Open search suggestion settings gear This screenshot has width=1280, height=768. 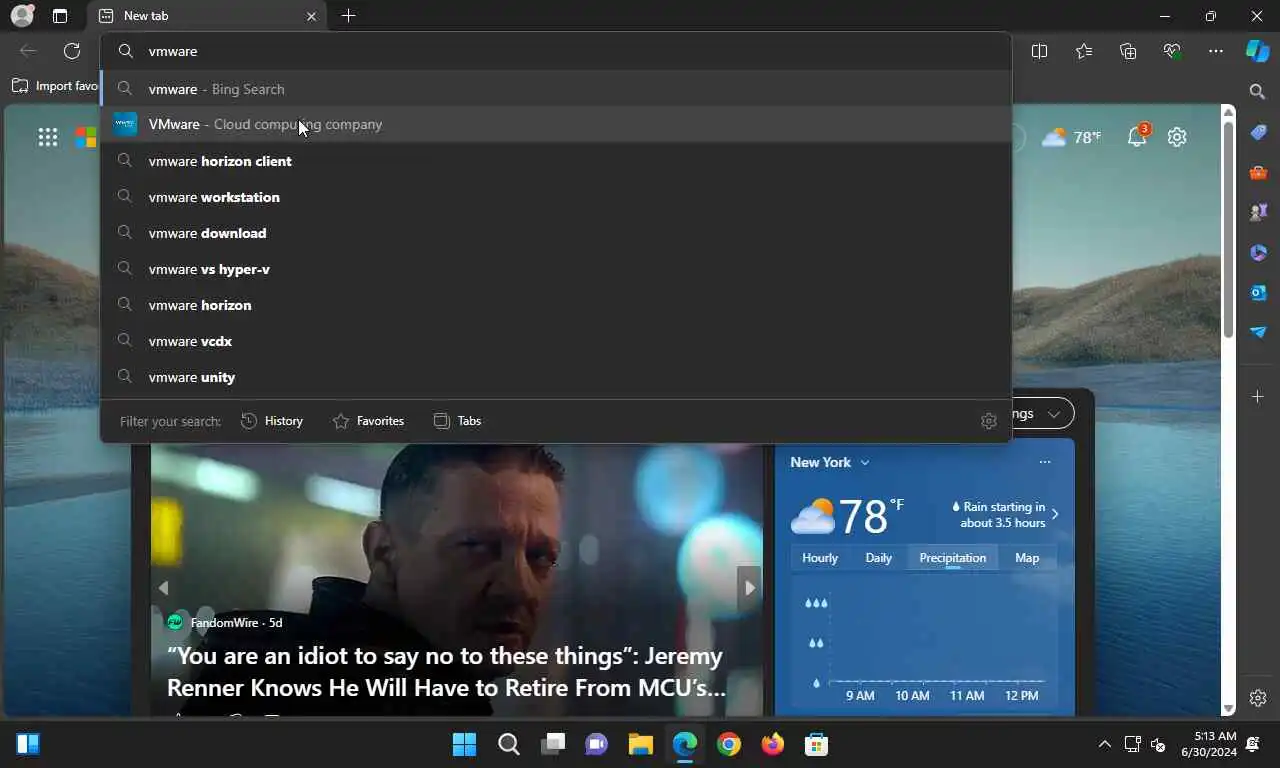pyautogui.click(x=989, y=421)
